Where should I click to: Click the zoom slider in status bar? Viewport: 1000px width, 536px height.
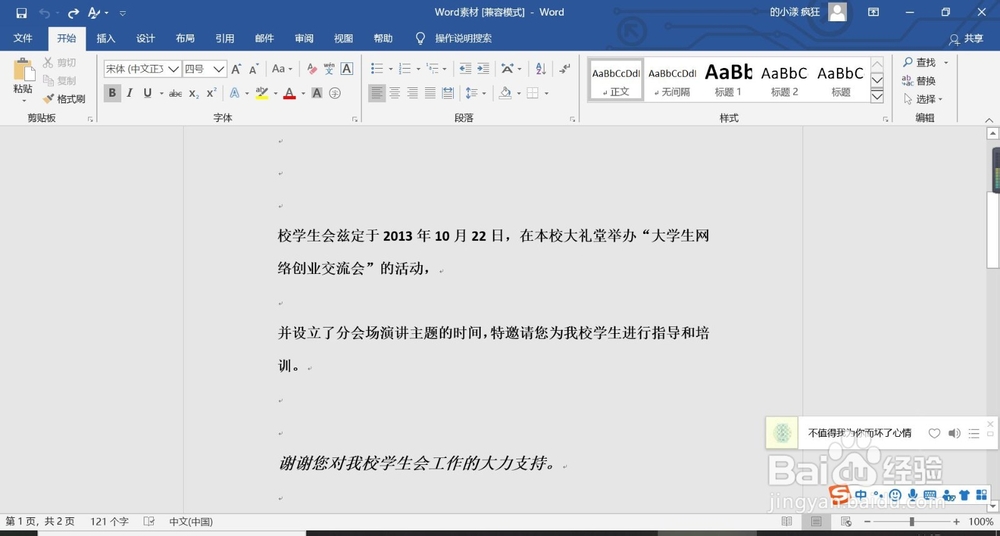[x=912, y=522]
